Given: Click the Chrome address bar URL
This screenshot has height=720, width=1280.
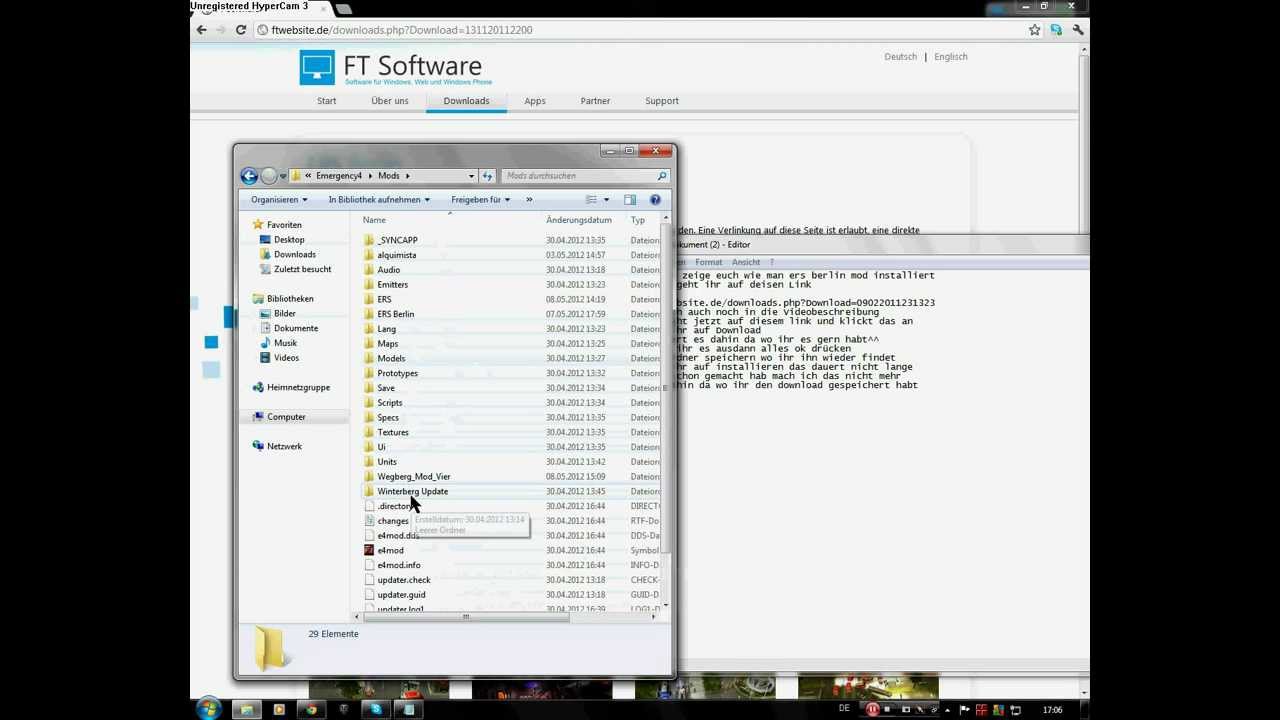Looking at the screenshot, I should pos(402,30).
